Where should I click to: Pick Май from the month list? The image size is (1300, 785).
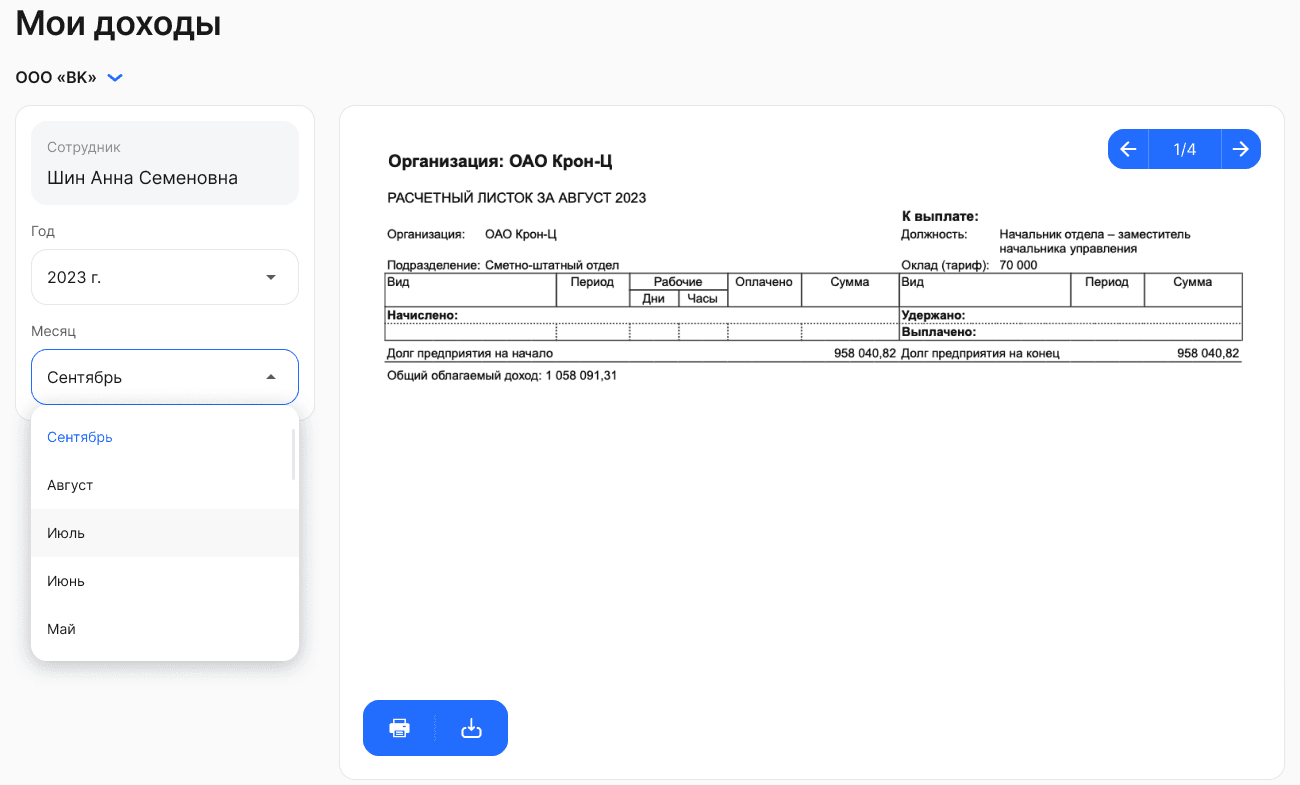point(165,629)
